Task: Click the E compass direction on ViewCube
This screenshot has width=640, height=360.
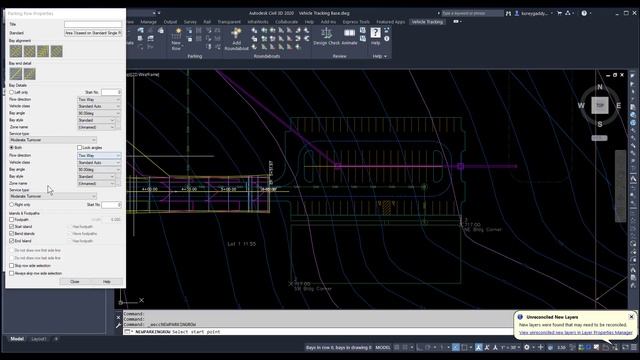Action: [x=618, y=106]
